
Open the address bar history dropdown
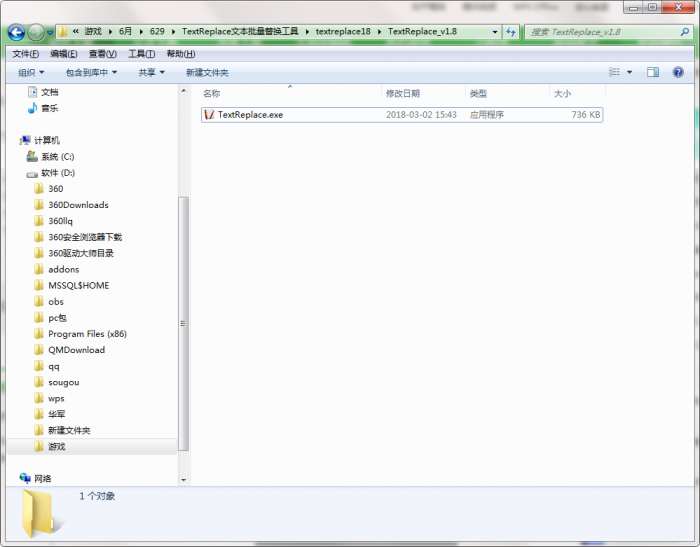[x=495, y=32]
